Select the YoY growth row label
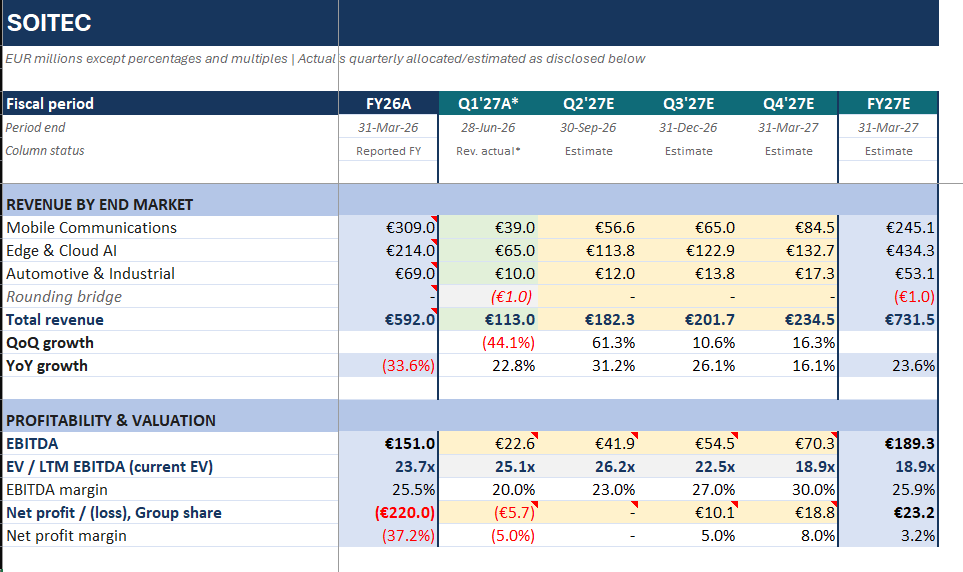 click(x=170, y=366)
